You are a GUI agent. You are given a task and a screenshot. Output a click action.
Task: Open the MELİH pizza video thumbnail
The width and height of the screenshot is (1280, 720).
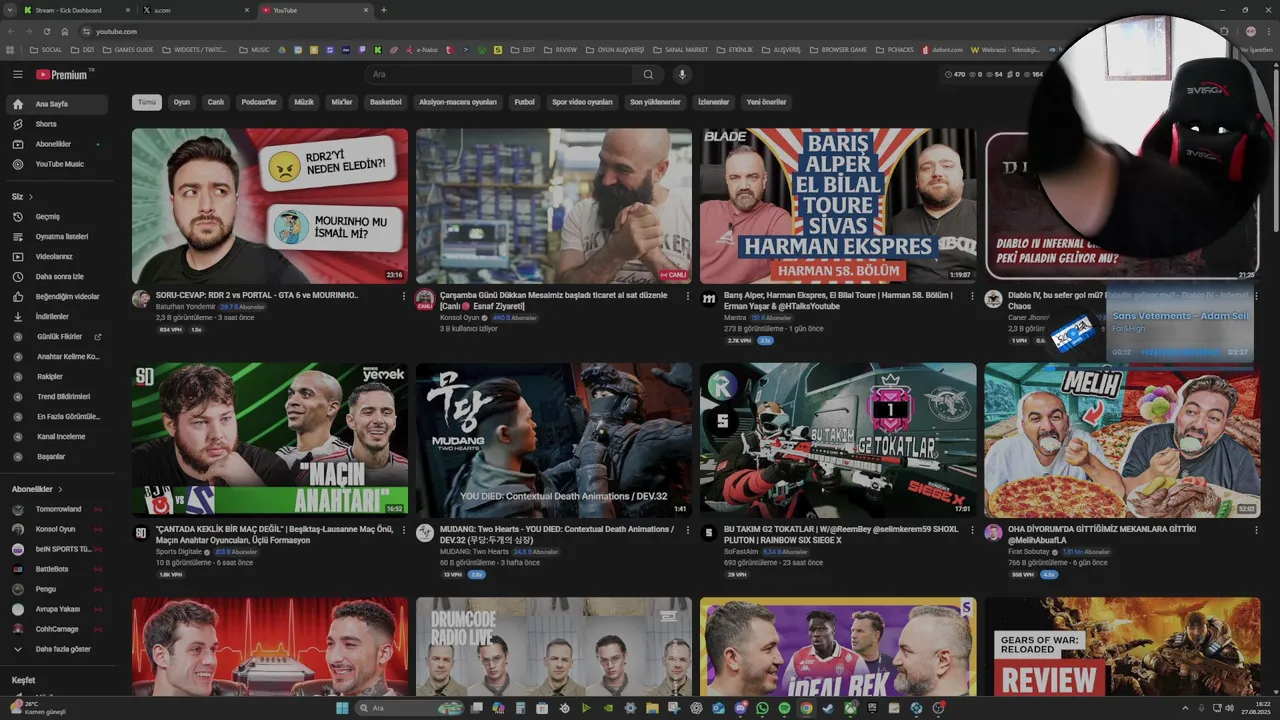tap(1122, 439)
